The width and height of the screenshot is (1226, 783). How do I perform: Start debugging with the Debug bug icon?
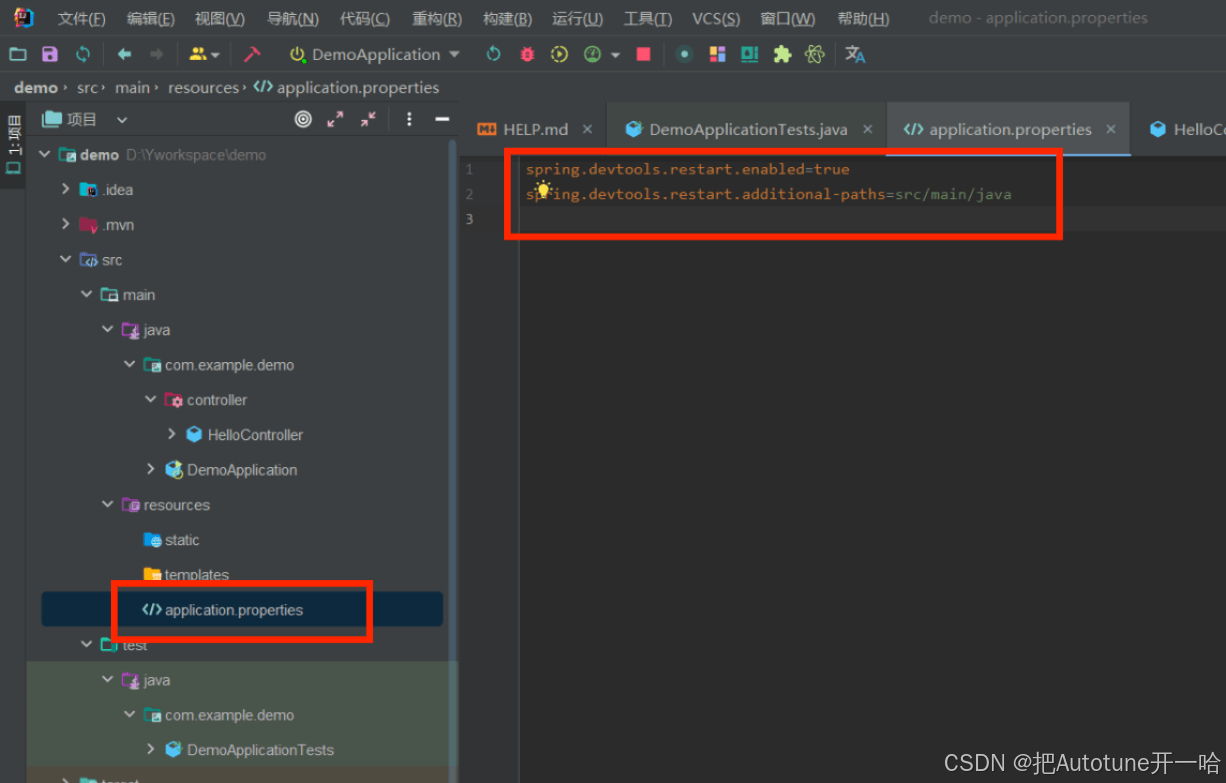[x=527, y=54]
